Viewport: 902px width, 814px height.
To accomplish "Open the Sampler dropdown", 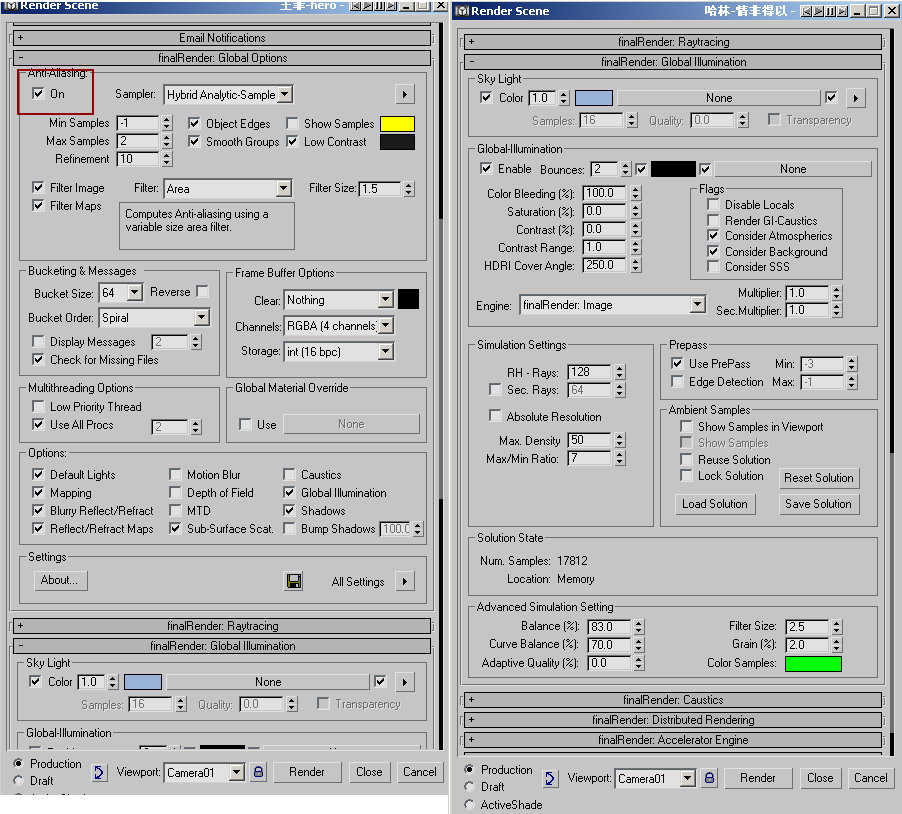I will pyautogui.click(x=285, y=94).
